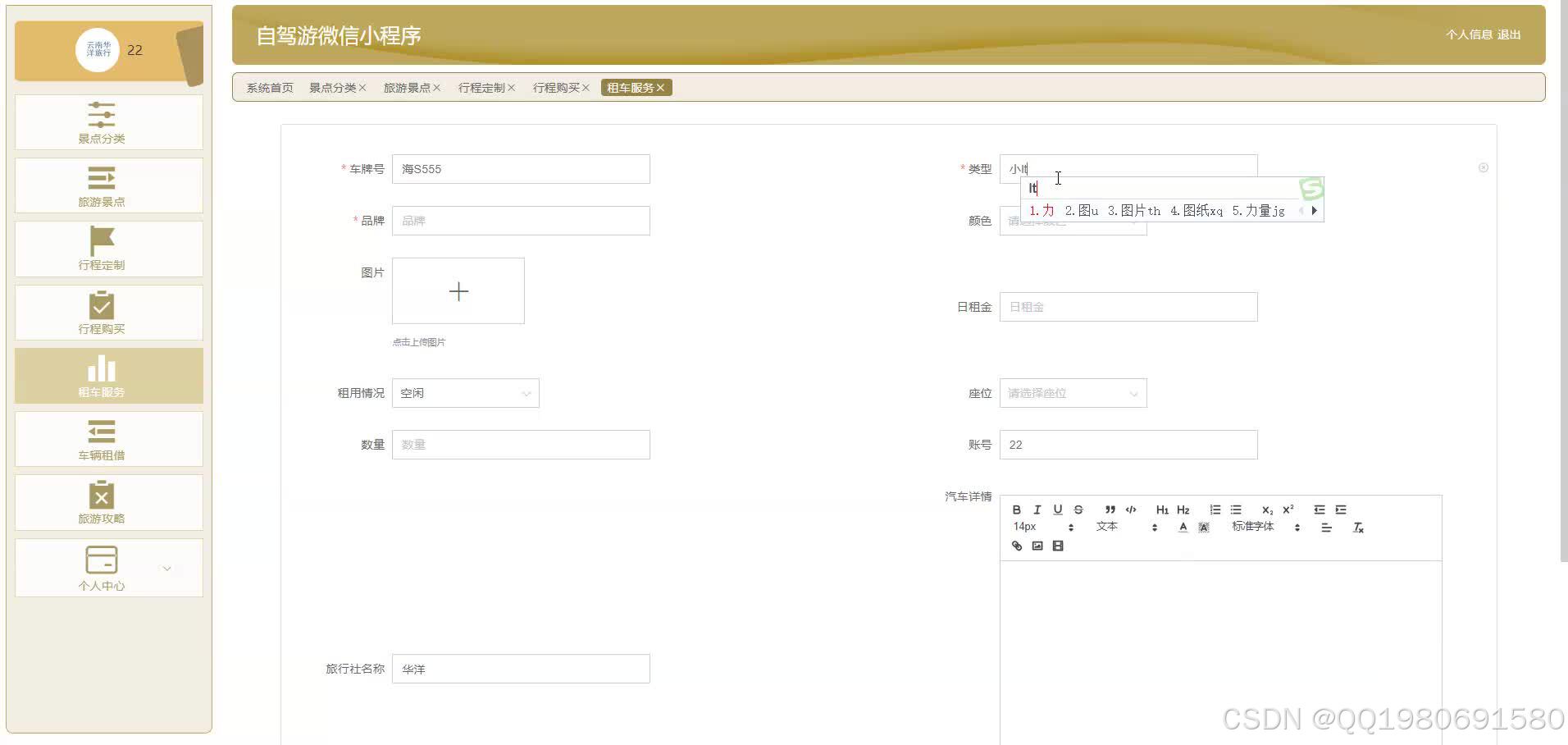Start bullet list in editor

(x=1236, y=510)
